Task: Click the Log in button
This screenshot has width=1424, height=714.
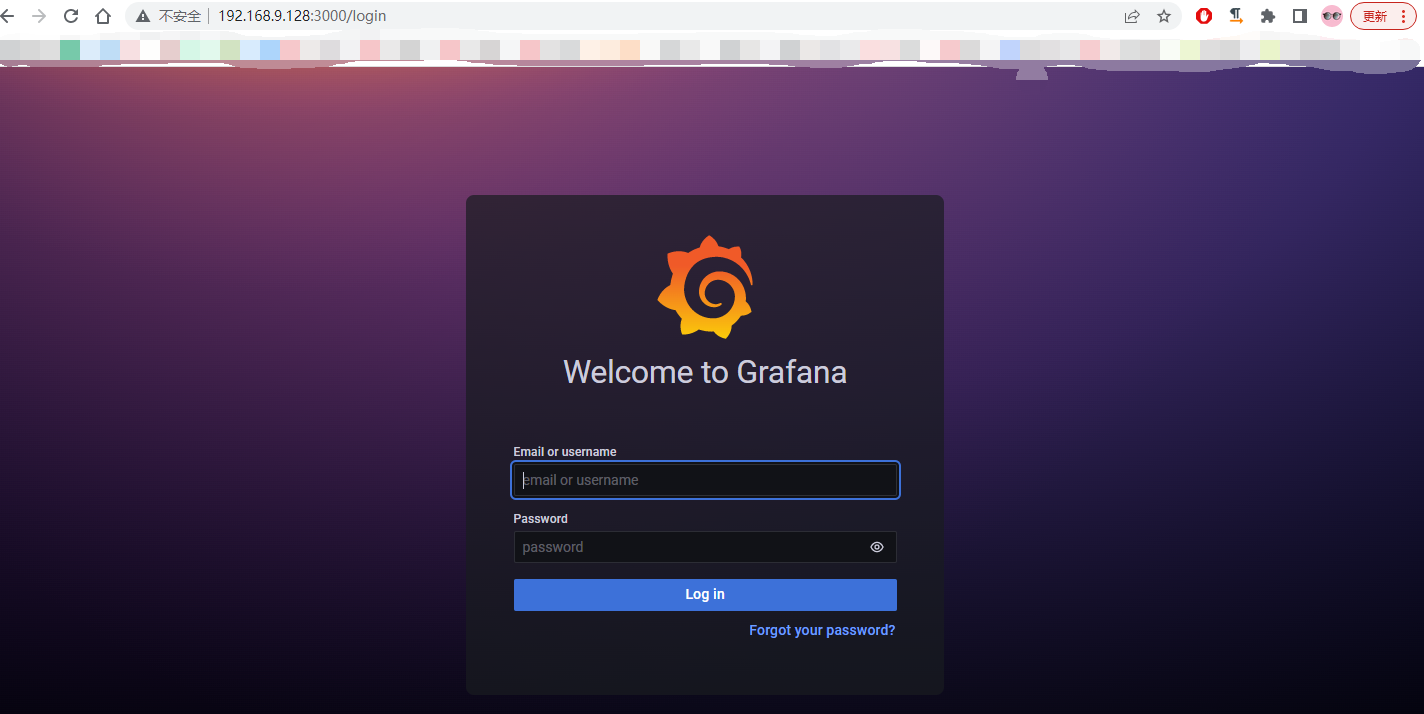Action: [x=705, y=595]
